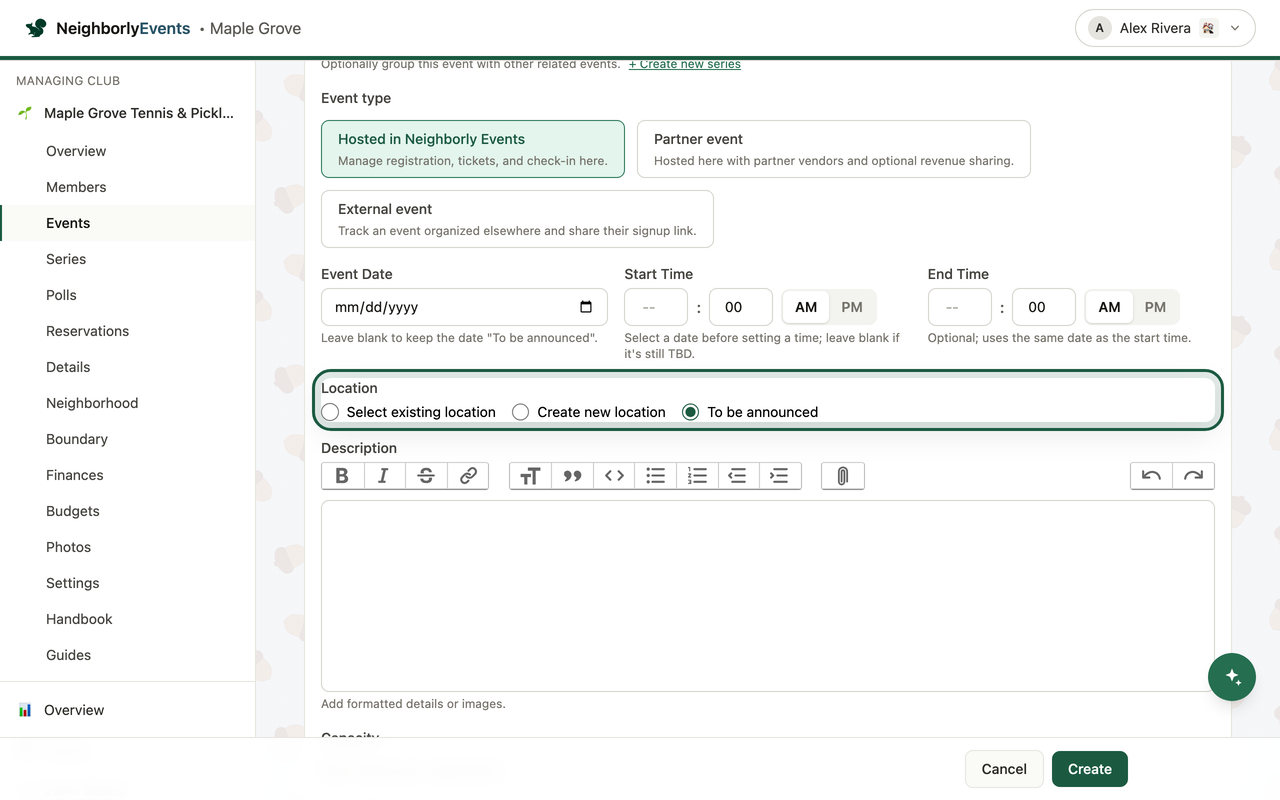The width and height of the screenshot is (1280, 800).
Task: Attach a file via paperclip icon
Action: (x=843, y=476)
